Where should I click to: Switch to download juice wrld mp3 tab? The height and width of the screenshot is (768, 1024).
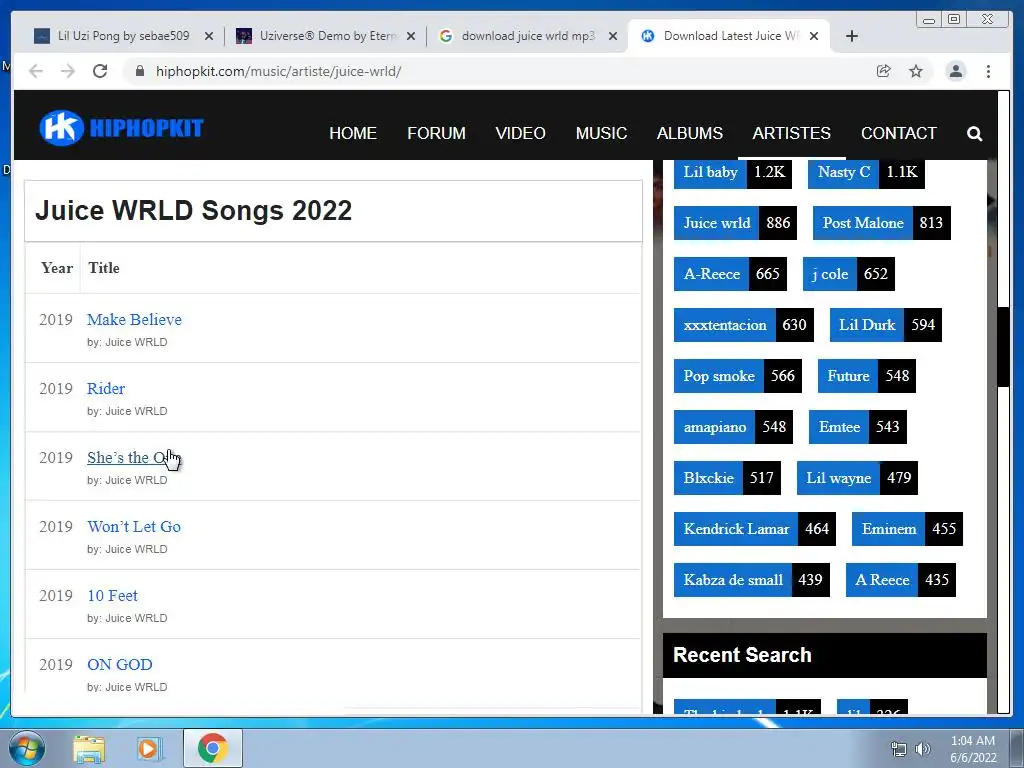coord(528,36)
